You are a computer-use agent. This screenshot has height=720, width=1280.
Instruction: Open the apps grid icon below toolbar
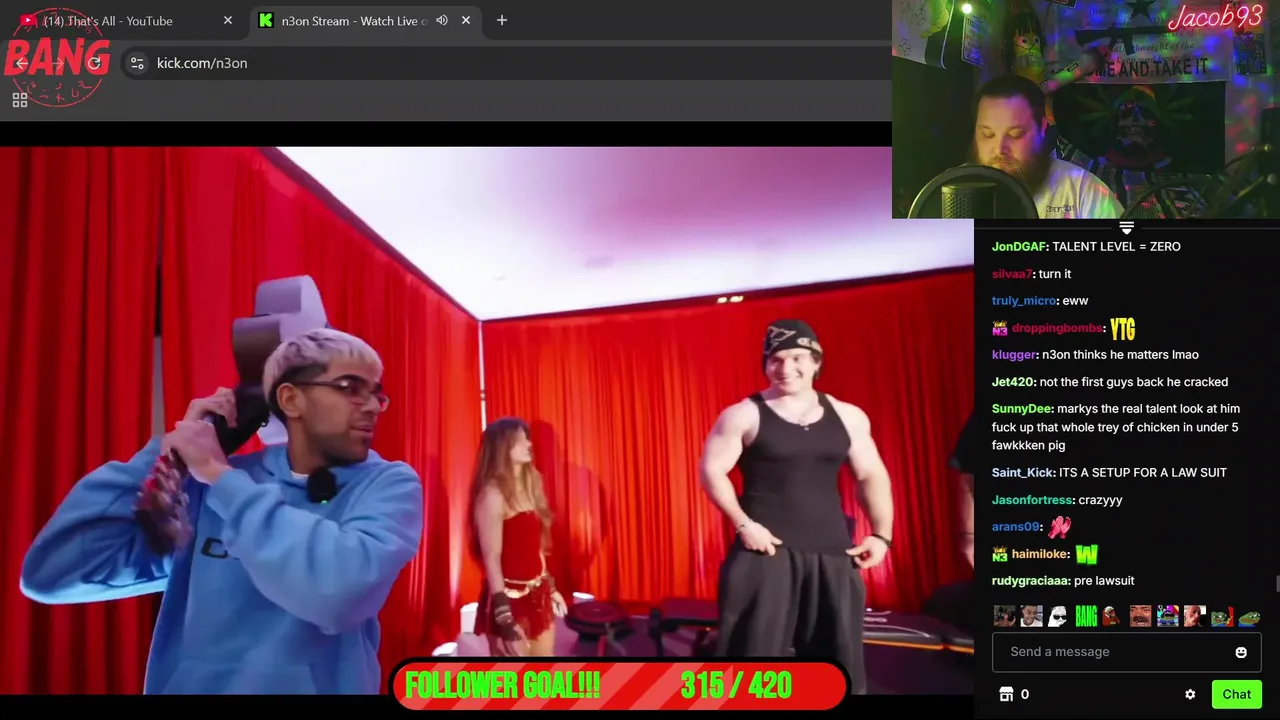click(20, 100)
